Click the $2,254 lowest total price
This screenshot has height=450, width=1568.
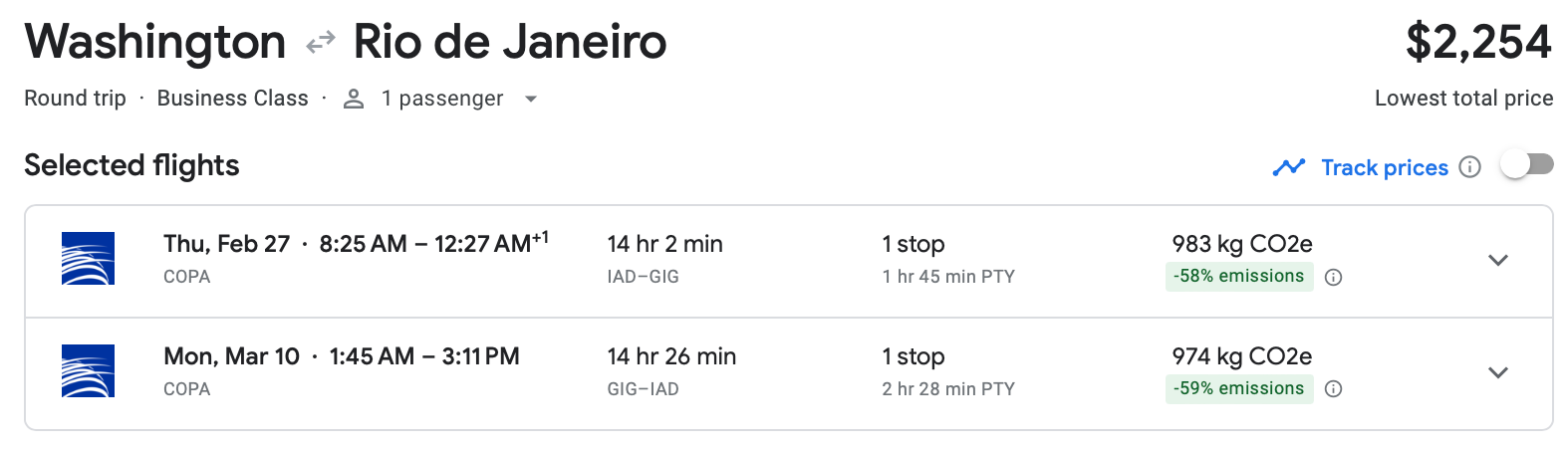[1477, 42]
